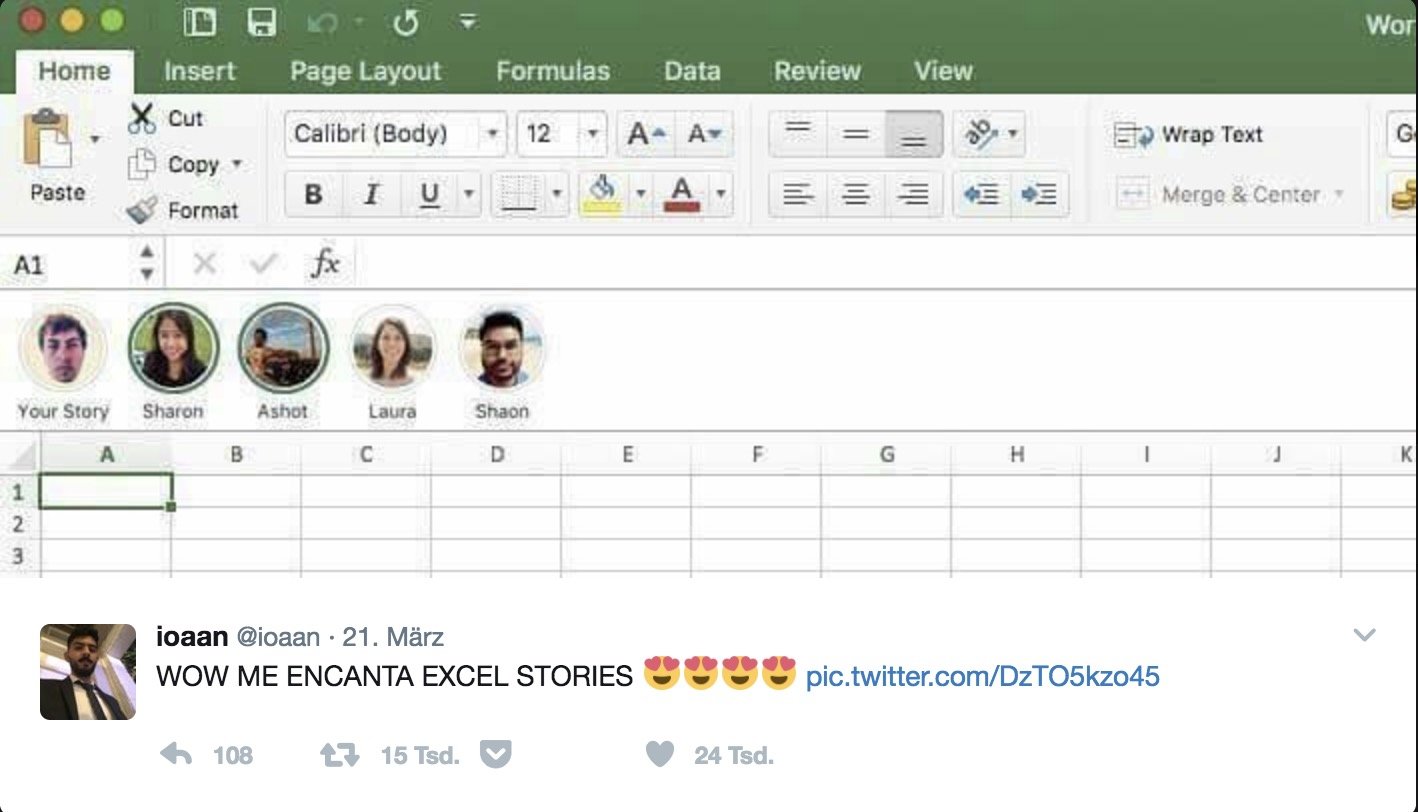Decrease font size with small A button
Viewport: 1418px width, 812px height.
tap(705, 134)
